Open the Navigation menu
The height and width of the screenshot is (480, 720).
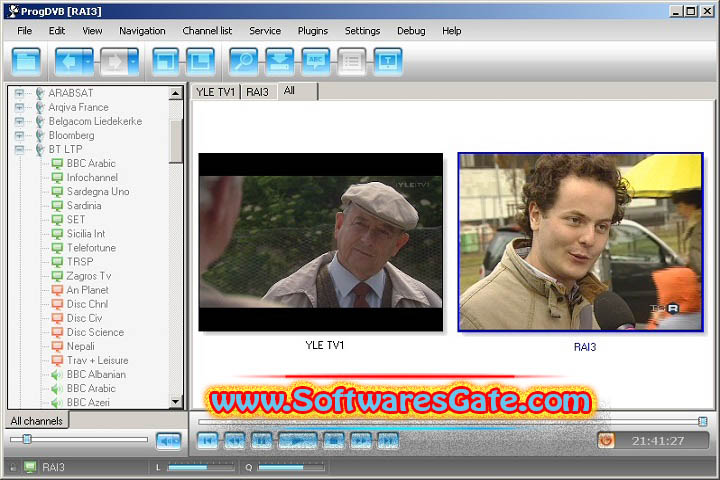(x=142, y=31)
